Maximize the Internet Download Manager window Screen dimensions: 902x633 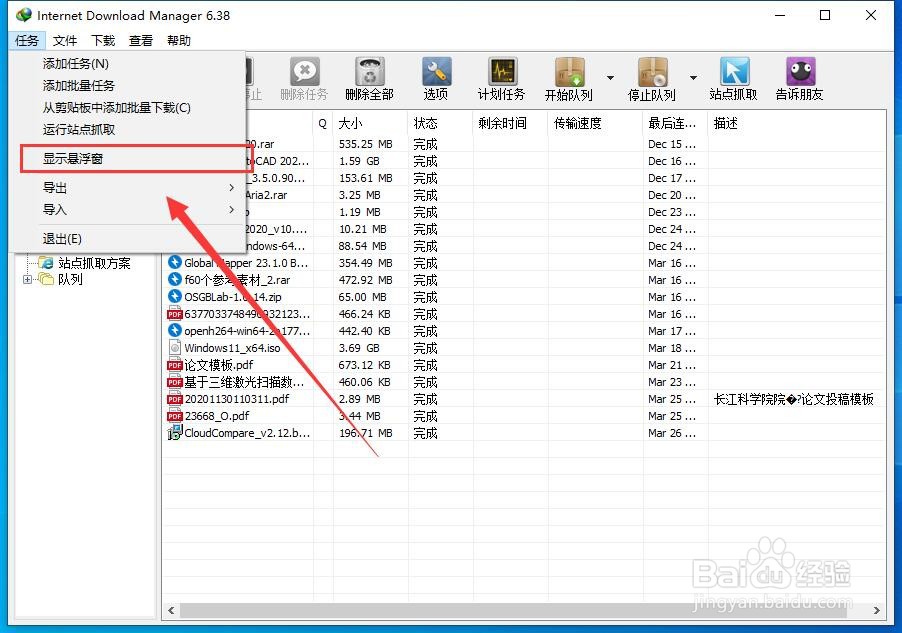825,15
